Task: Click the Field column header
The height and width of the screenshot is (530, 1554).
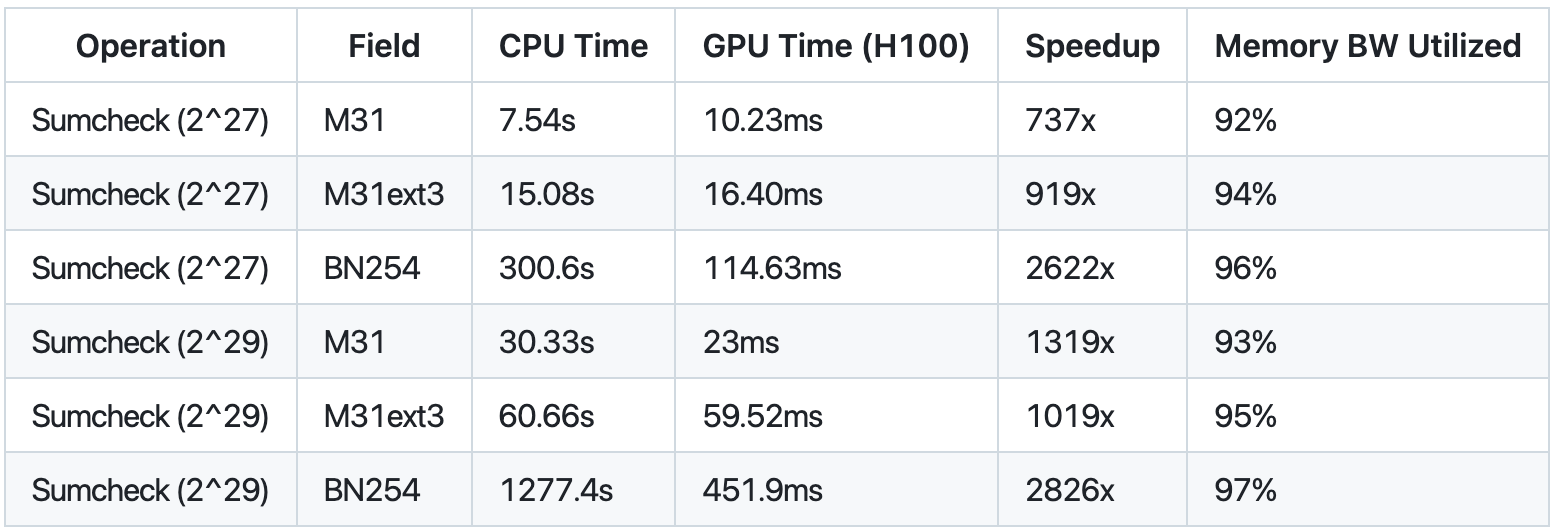Action: click(x=385, y=46)
